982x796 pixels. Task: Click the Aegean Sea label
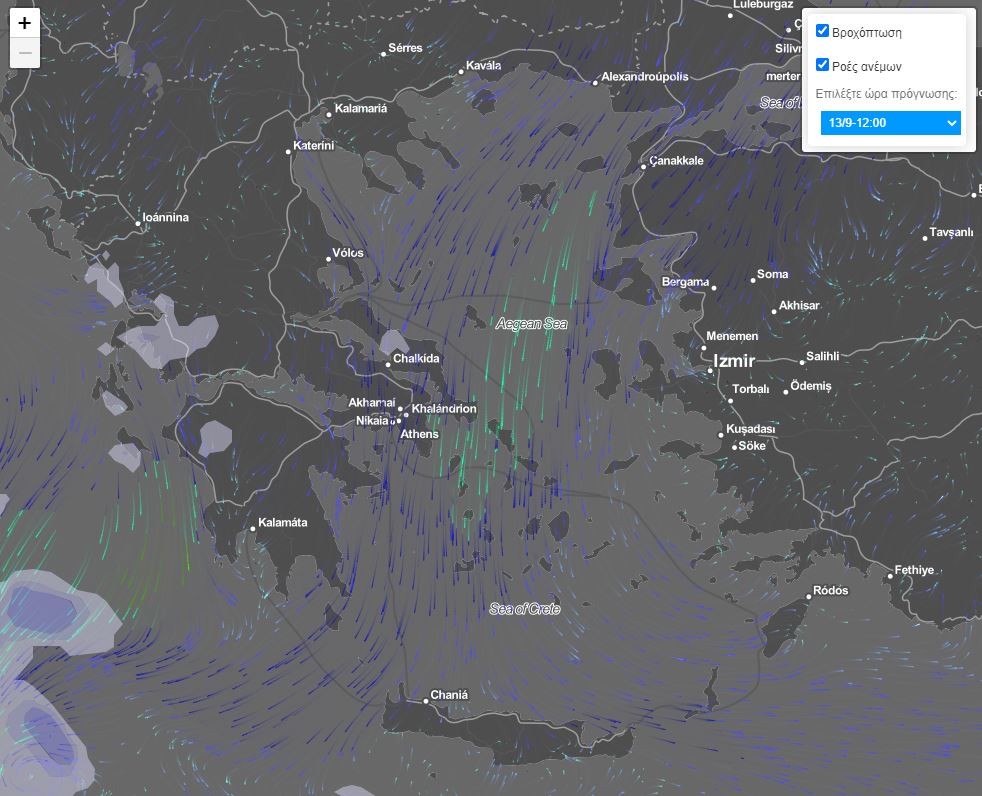(x=531, y=324)
